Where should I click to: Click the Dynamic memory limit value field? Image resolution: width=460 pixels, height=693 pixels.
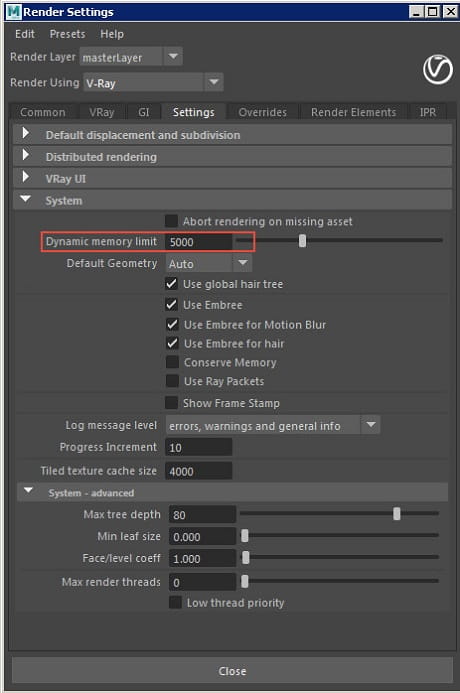click(x=198, y=242)
